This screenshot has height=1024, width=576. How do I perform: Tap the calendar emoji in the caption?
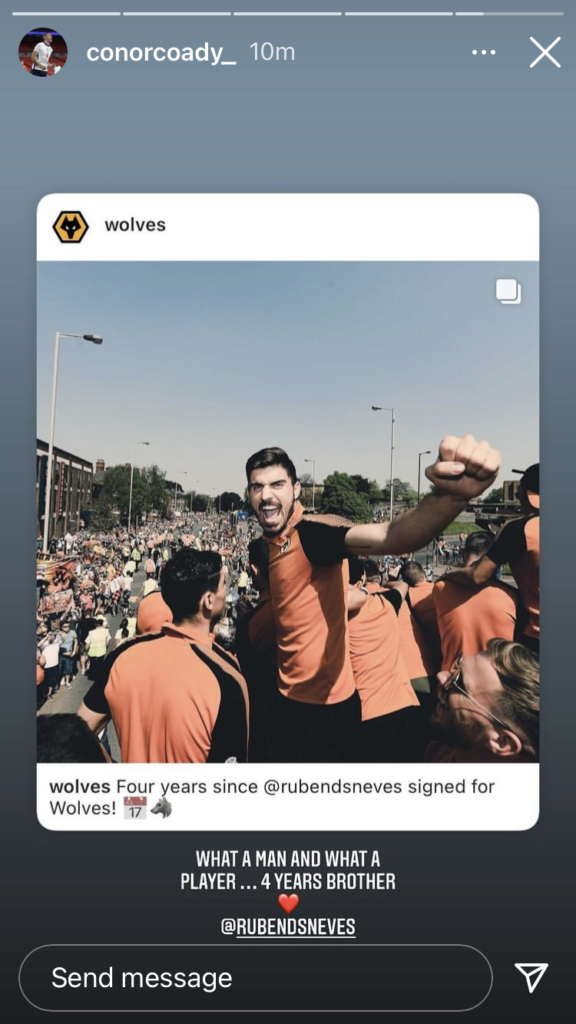(135, 808)
